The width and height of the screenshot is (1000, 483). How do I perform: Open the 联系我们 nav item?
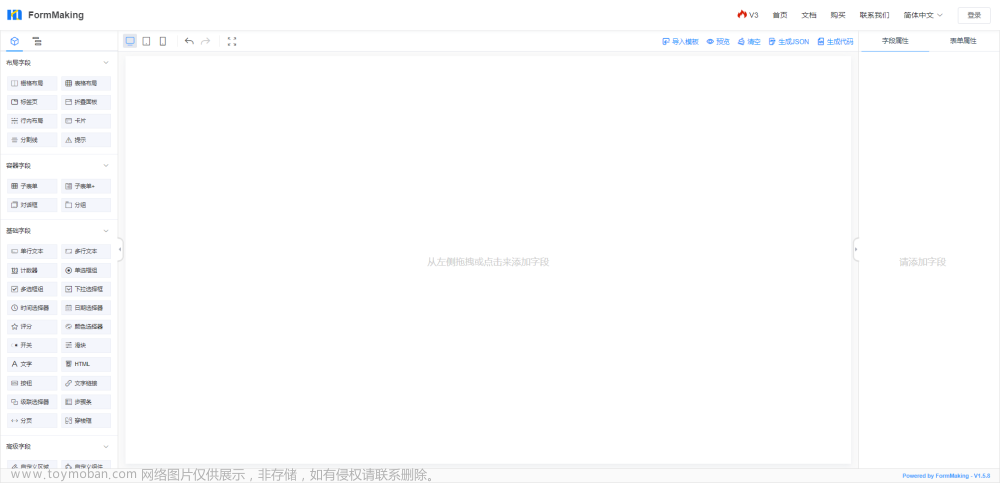point(874,15)
